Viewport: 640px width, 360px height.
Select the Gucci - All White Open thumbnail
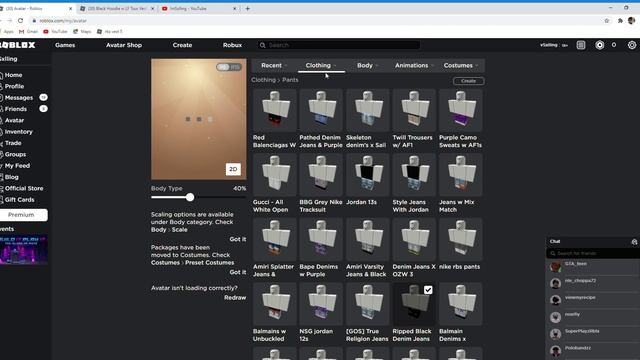[274, 175]
